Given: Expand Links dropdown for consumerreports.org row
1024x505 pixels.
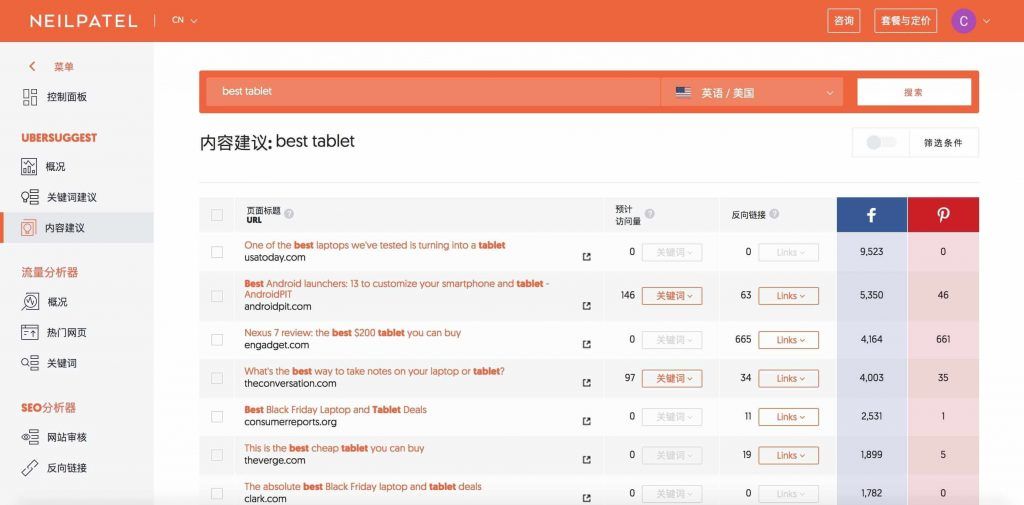Looking at the screenshot, I should click(x=788, y=417).
